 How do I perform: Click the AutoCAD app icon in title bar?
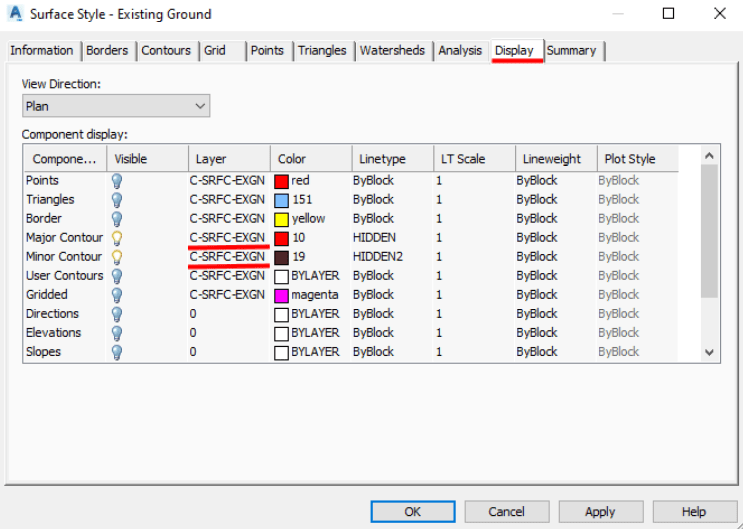[x=16, y=14]
